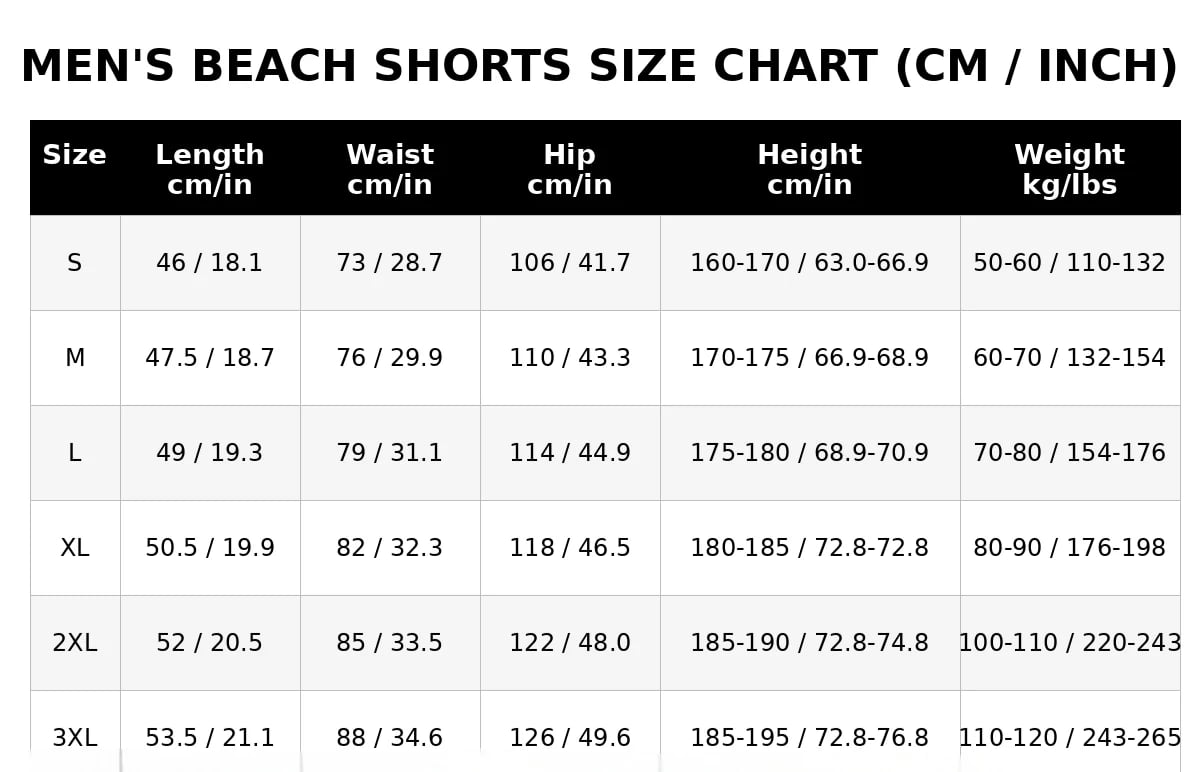Click the 50-60 / 110-132 weight cell
Screen dimensions: 1200x772
point(1070,263)
